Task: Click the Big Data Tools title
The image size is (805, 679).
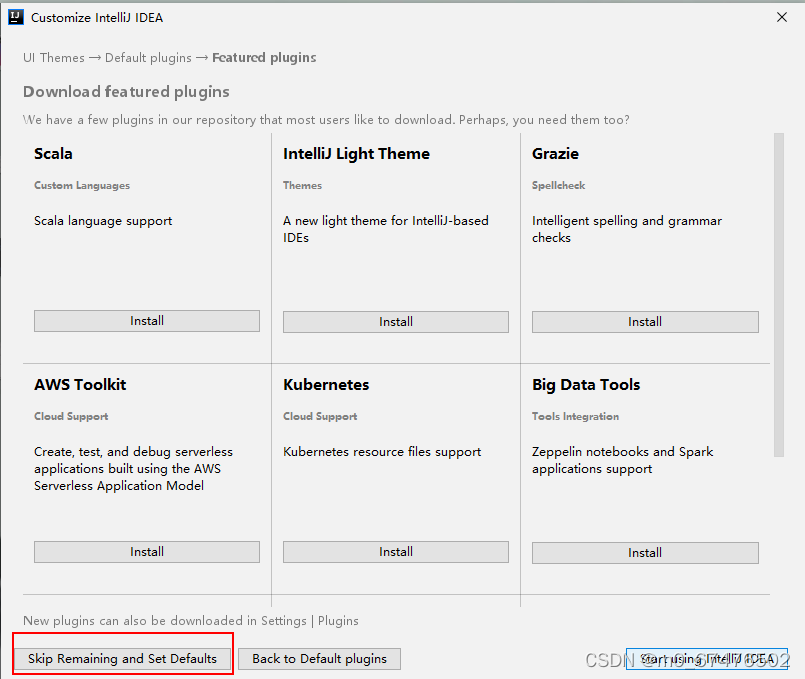Action: click(x=586, y=384)
